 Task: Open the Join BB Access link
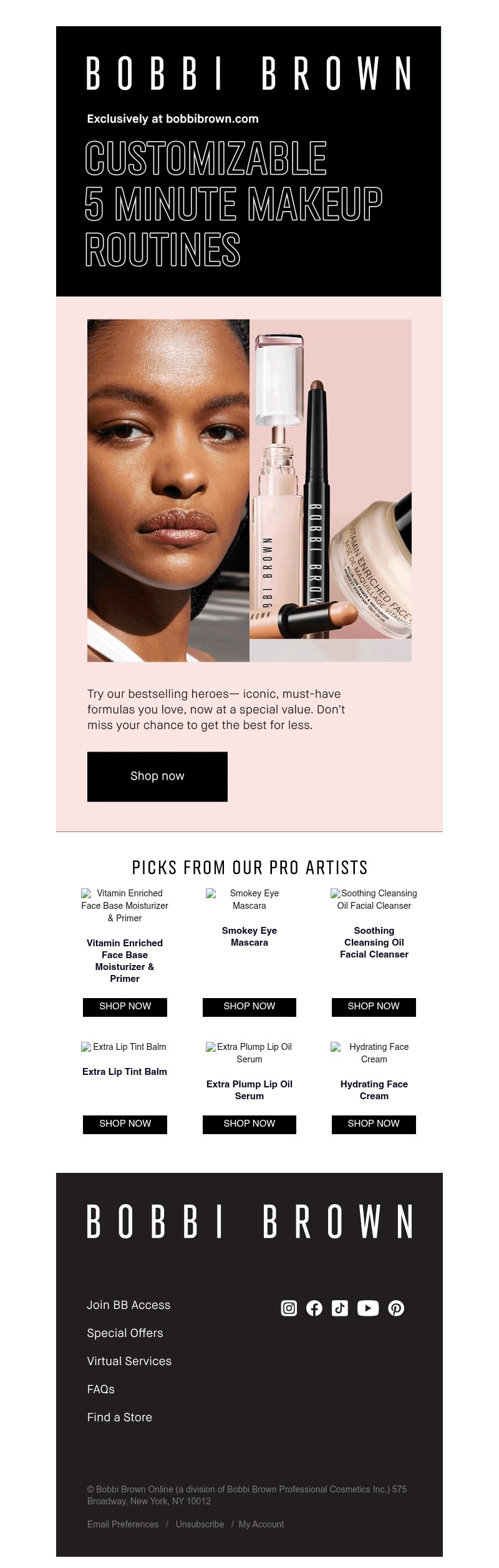pos(128,1305)
